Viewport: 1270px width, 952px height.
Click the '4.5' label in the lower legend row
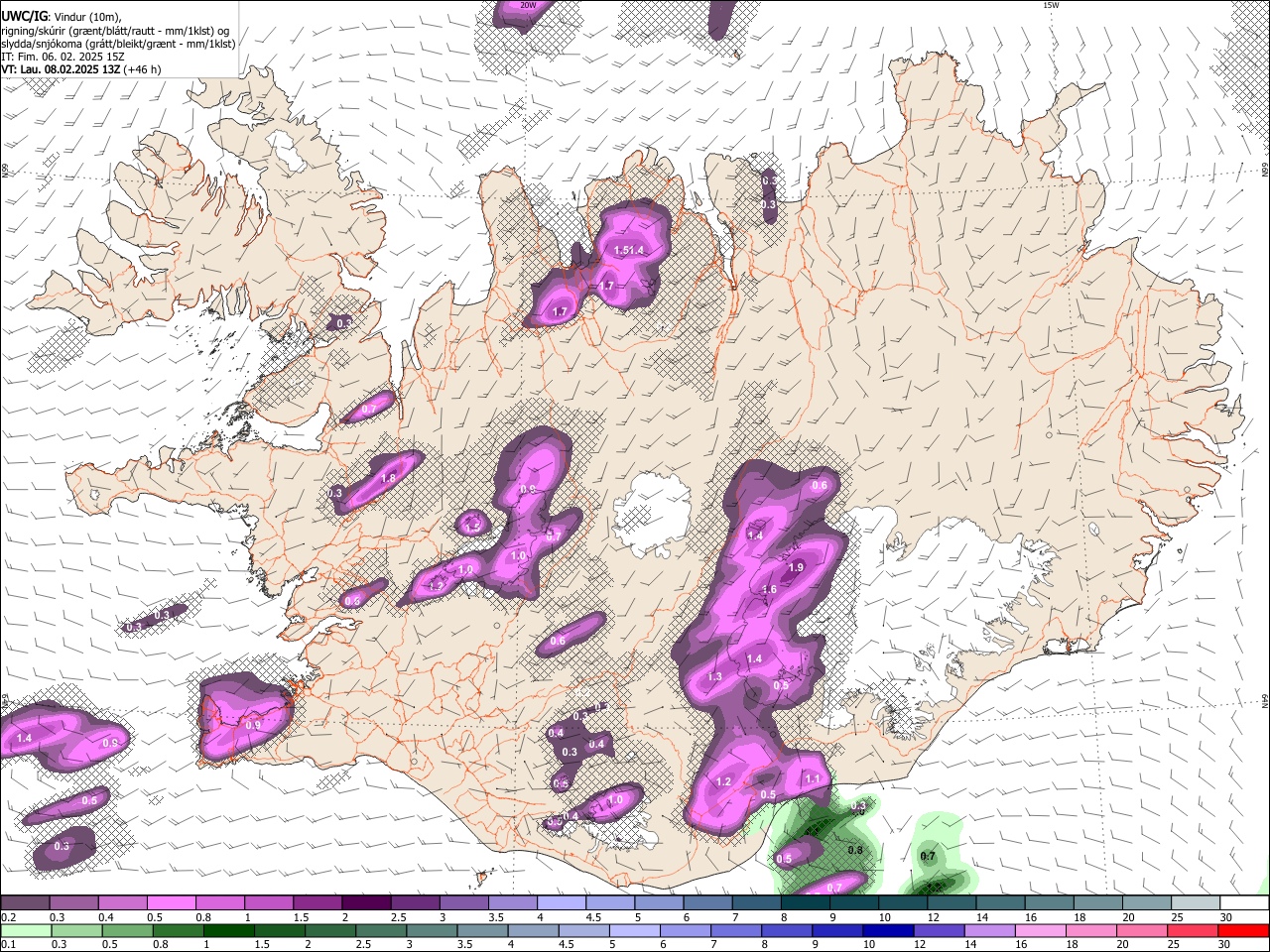pyautogui.click(x=568, y=945)
